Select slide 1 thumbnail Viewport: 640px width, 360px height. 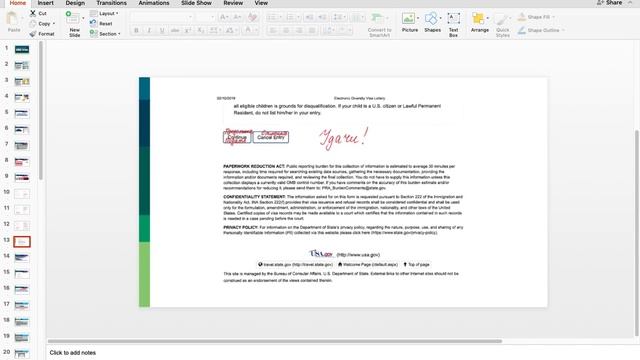click(x=22, y=49)
